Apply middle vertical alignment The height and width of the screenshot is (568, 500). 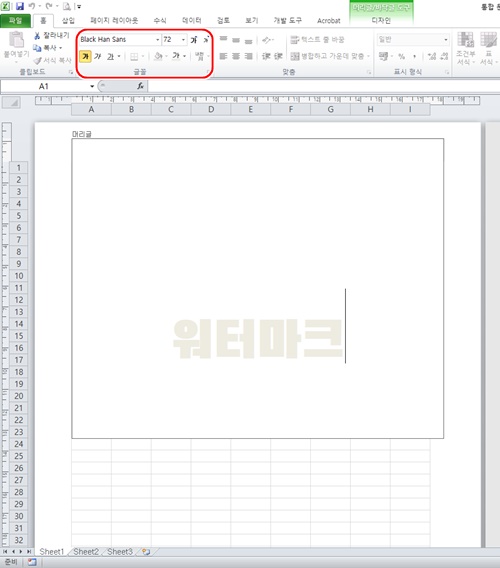tap(236, 39)
